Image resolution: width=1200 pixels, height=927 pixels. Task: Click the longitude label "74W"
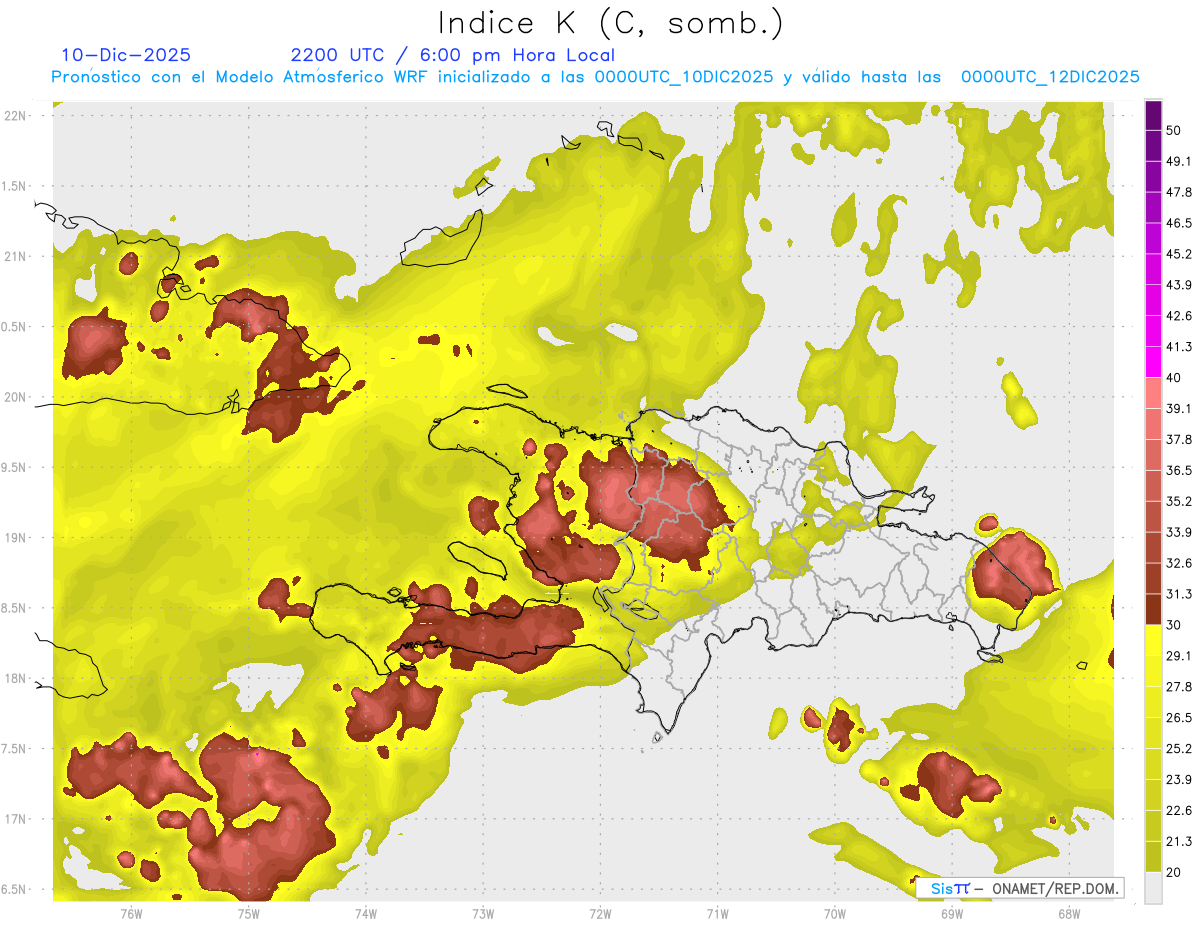(366, 914)
